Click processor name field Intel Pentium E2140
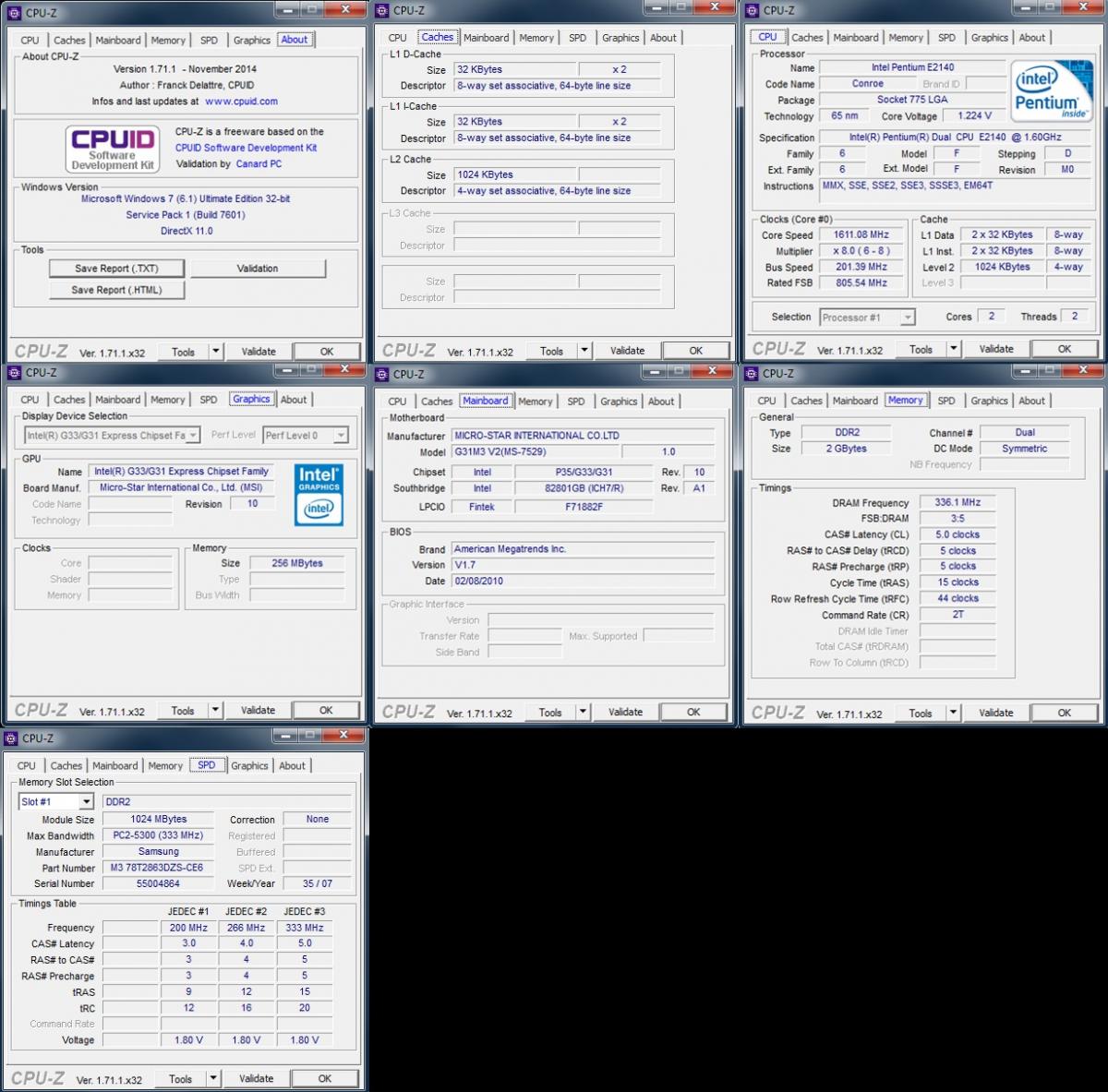Image resolution: width=1108 pixels, height=1092 pixels. 912,67
